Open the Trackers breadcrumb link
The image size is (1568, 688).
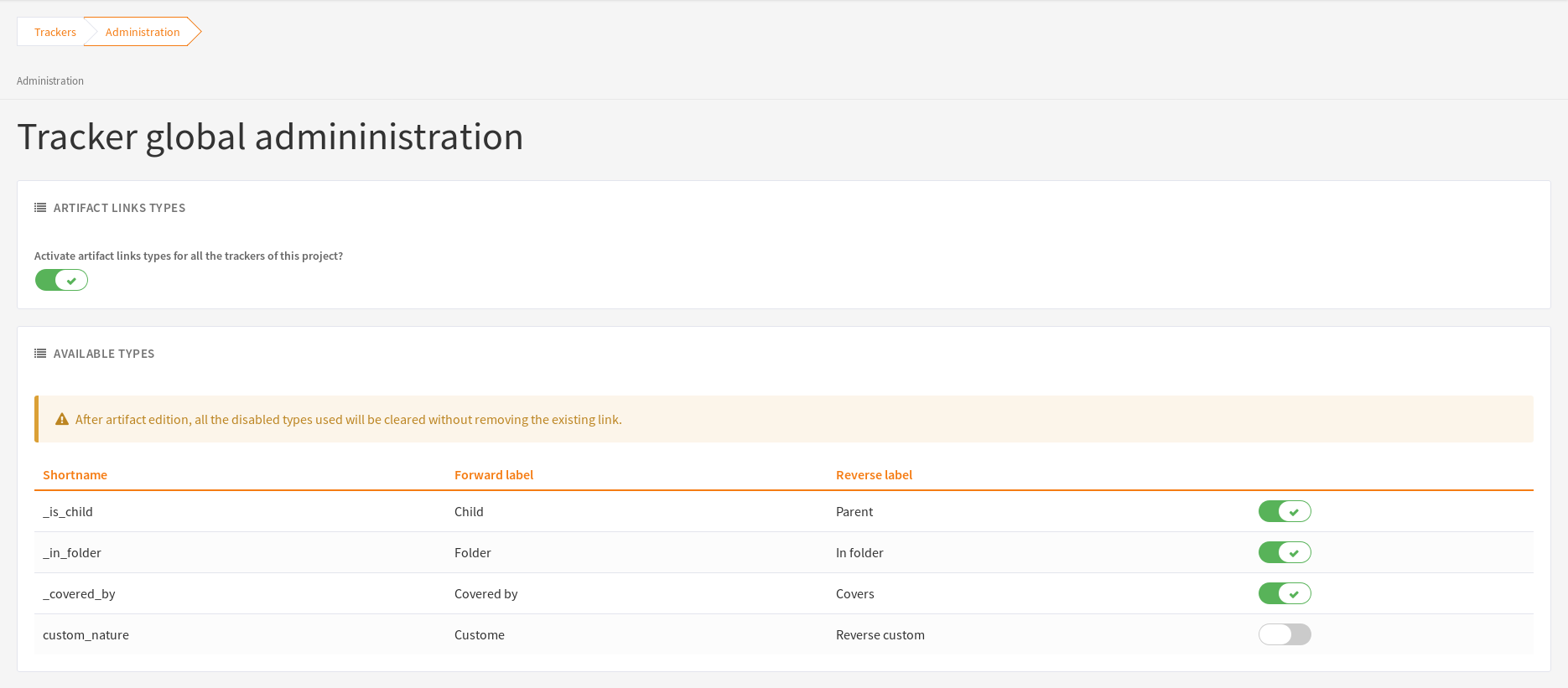(x=55, y=32)
